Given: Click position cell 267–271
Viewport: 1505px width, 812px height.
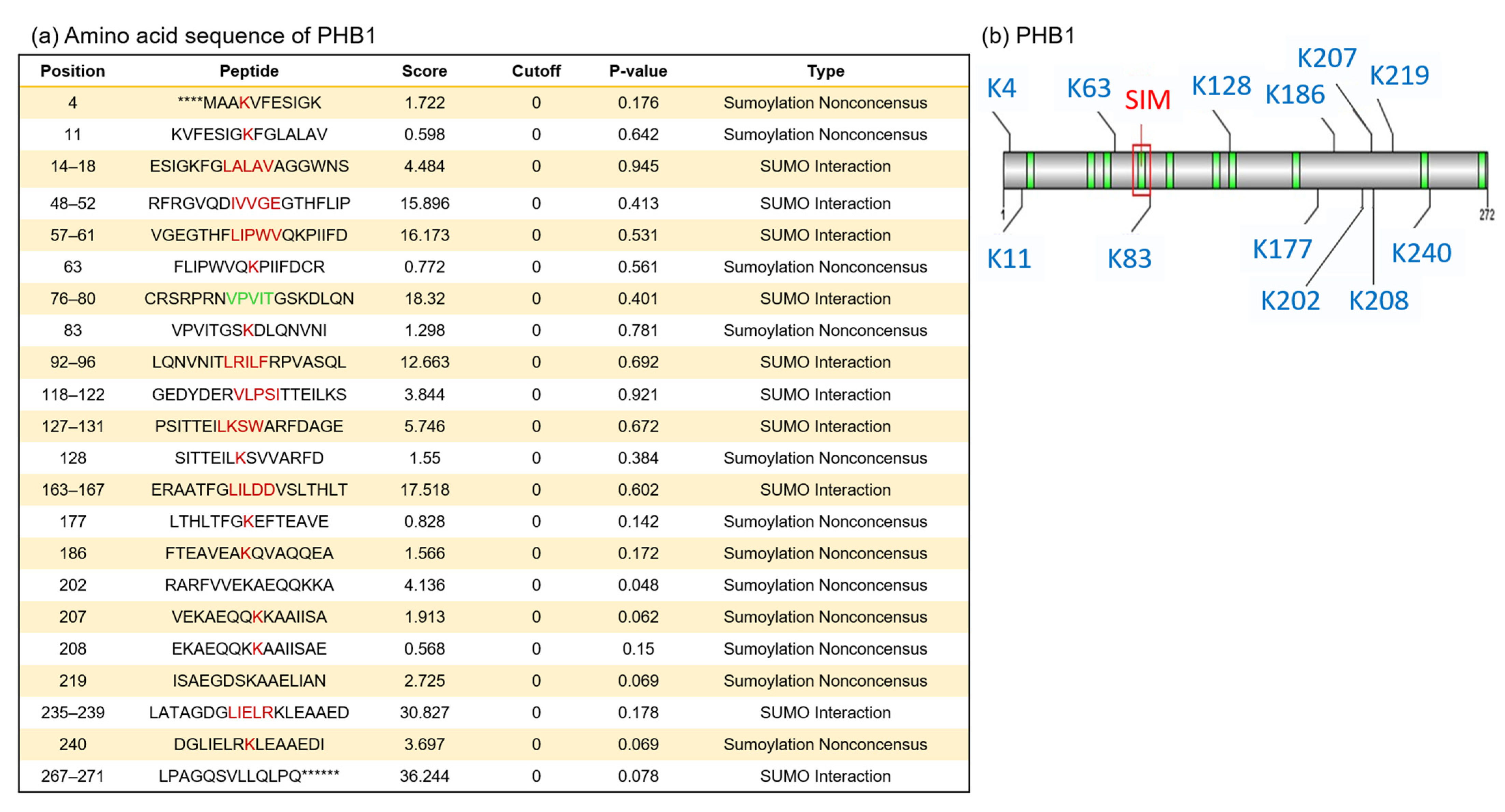Looking at the screenshot, I should coord(72,776).
